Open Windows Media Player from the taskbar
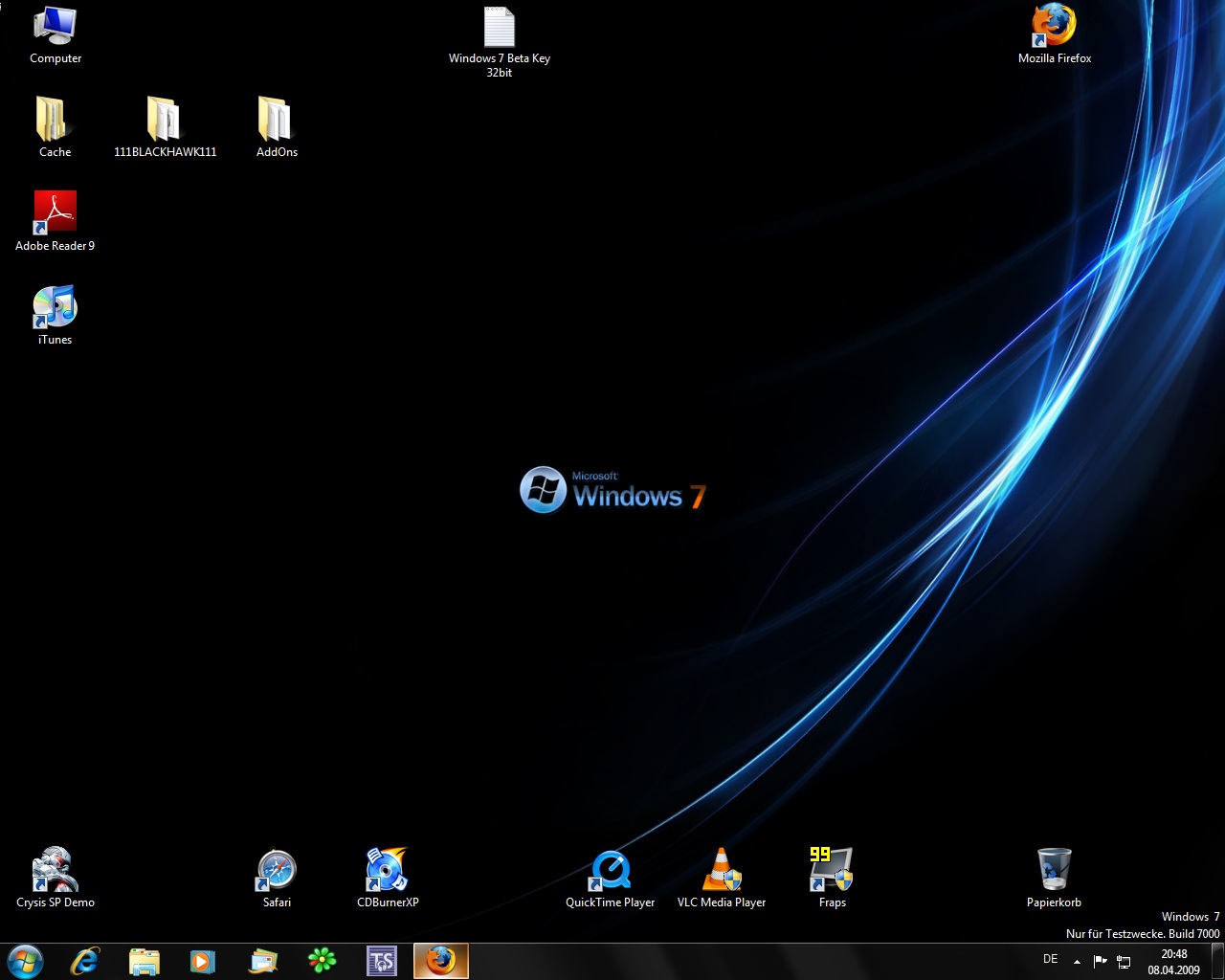Screen dimensions: 1225x980 click(203, 961)
